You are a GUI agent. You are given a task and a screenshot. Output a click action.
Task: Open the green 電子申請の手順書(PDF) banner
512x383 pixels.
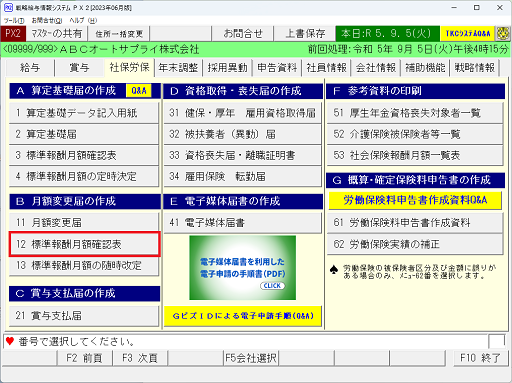tap(242, 268)
